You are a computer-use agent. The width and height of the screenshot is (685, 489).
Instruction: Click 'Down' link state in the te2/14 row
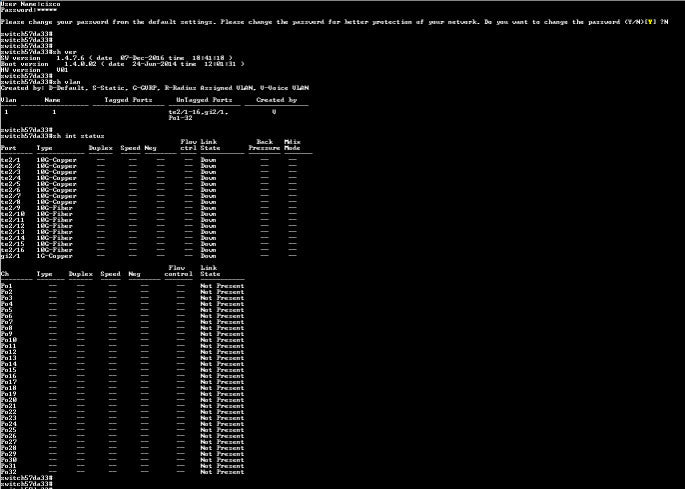pos(208,238)
